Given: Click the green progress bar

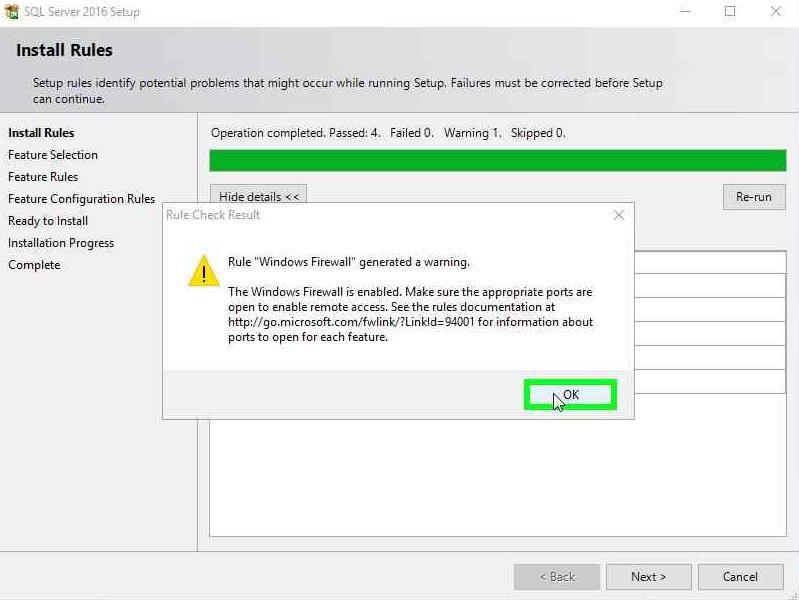Looking at the screenshot, I should tap(498, 161).
